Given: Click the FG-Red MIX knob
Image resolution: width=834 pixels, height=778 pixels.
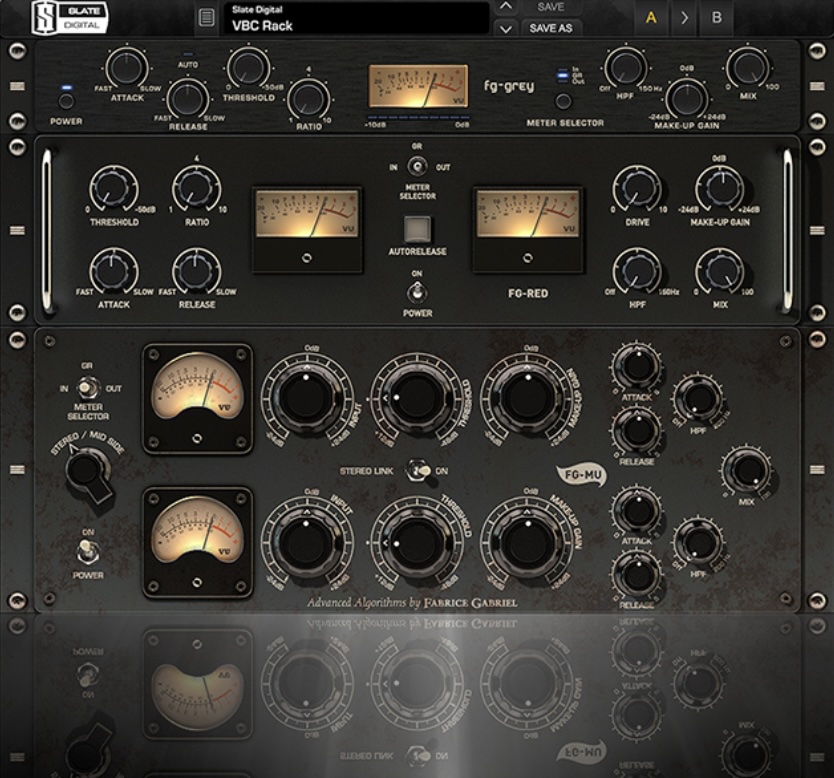Looking at the screenshot, I should 720,272.
